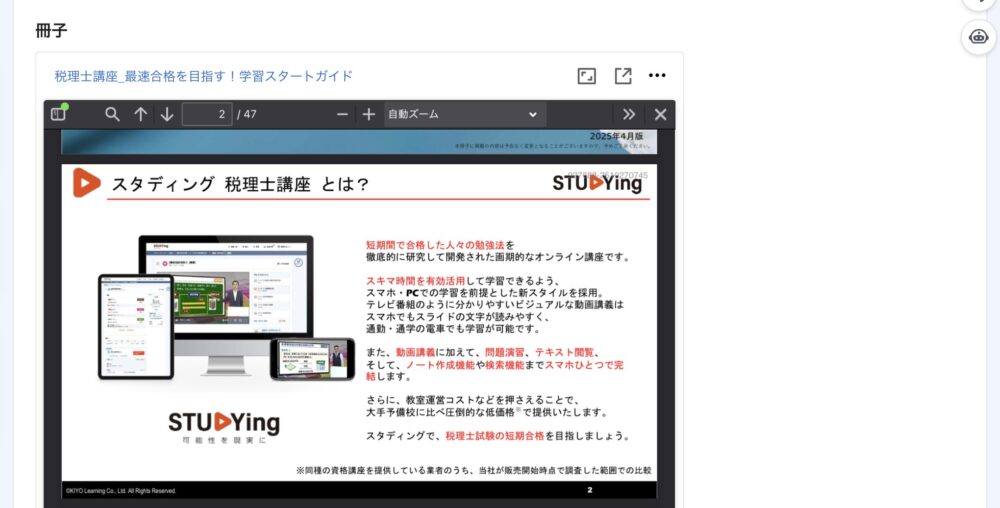This screenshot has height=508, width=1000.
Task: Zoom out with the minus button
Action: coord(342,114)
